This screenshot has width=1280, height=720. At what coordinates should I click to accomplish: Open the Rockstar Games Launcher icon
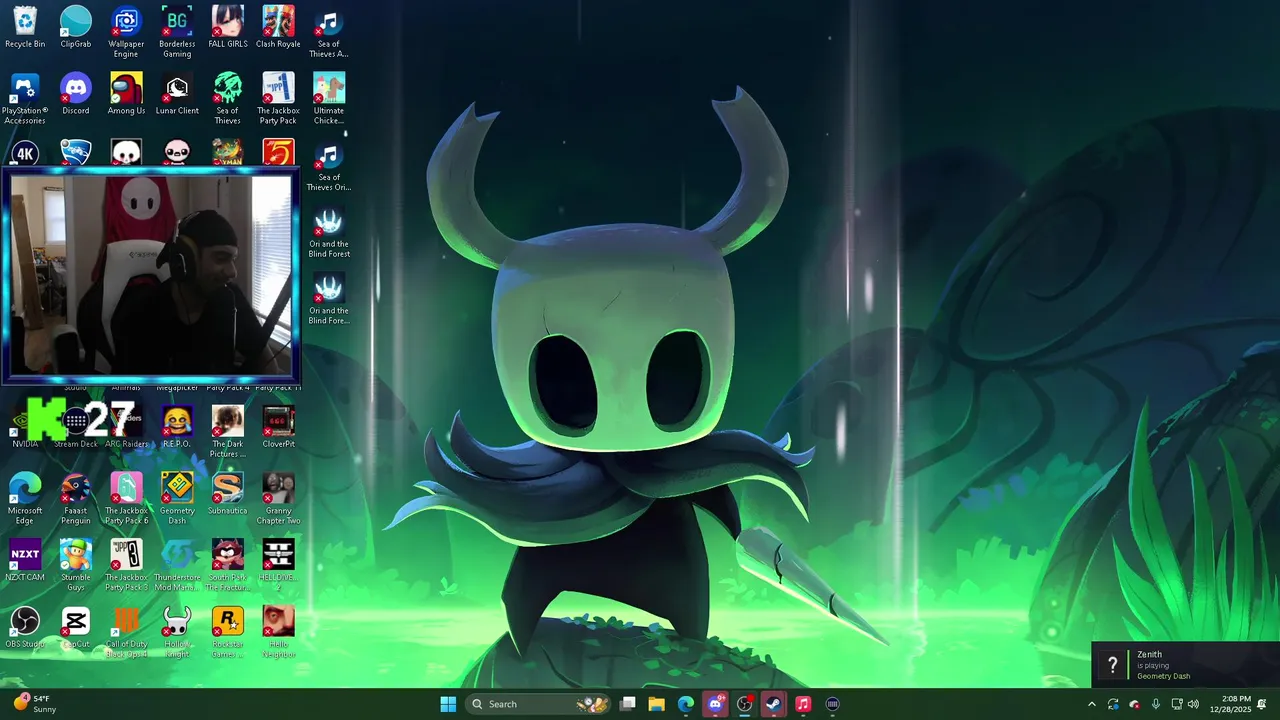(228, 631)
